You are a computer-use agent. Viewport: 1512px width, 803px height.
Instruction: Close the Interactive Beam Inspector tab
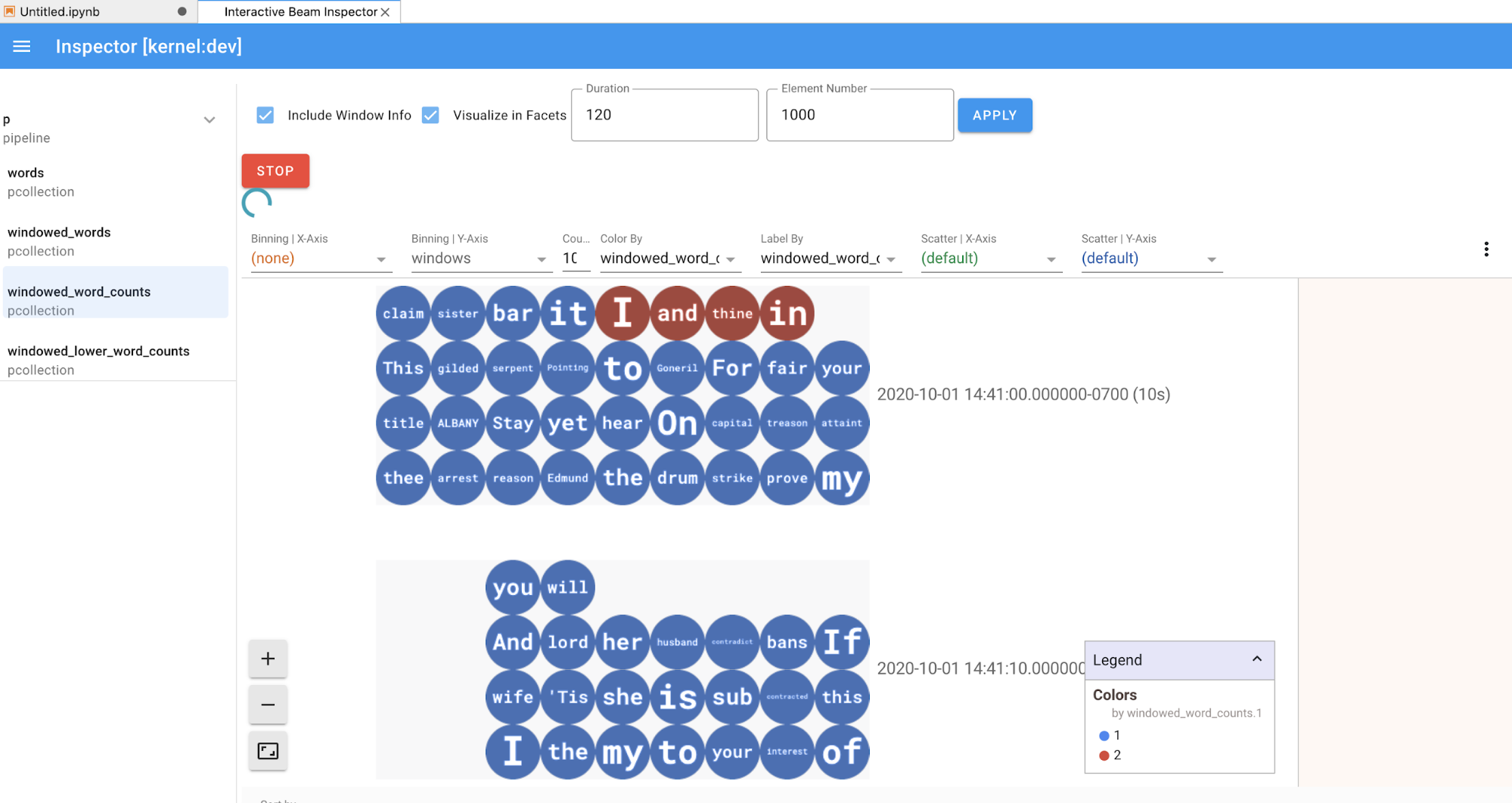(x=386, y=12)
